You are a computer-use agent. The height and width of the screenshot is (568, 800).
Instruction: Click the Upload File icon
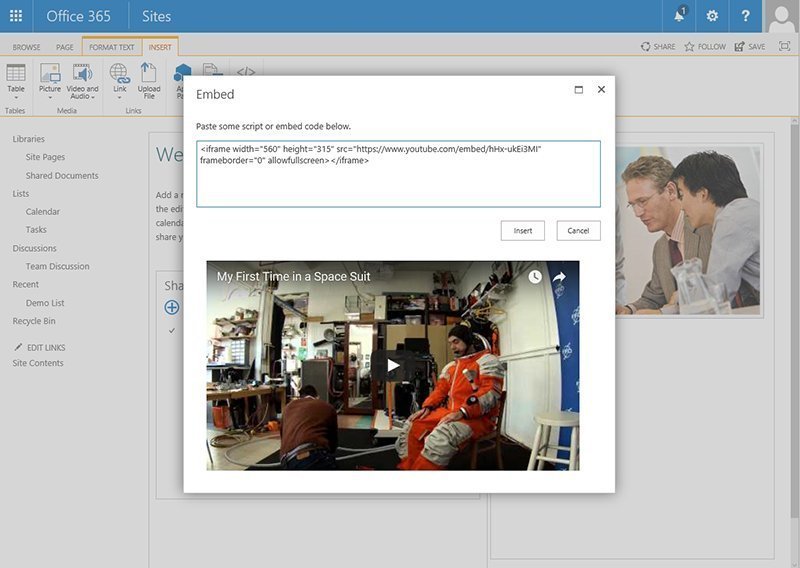tap(149, 73)
